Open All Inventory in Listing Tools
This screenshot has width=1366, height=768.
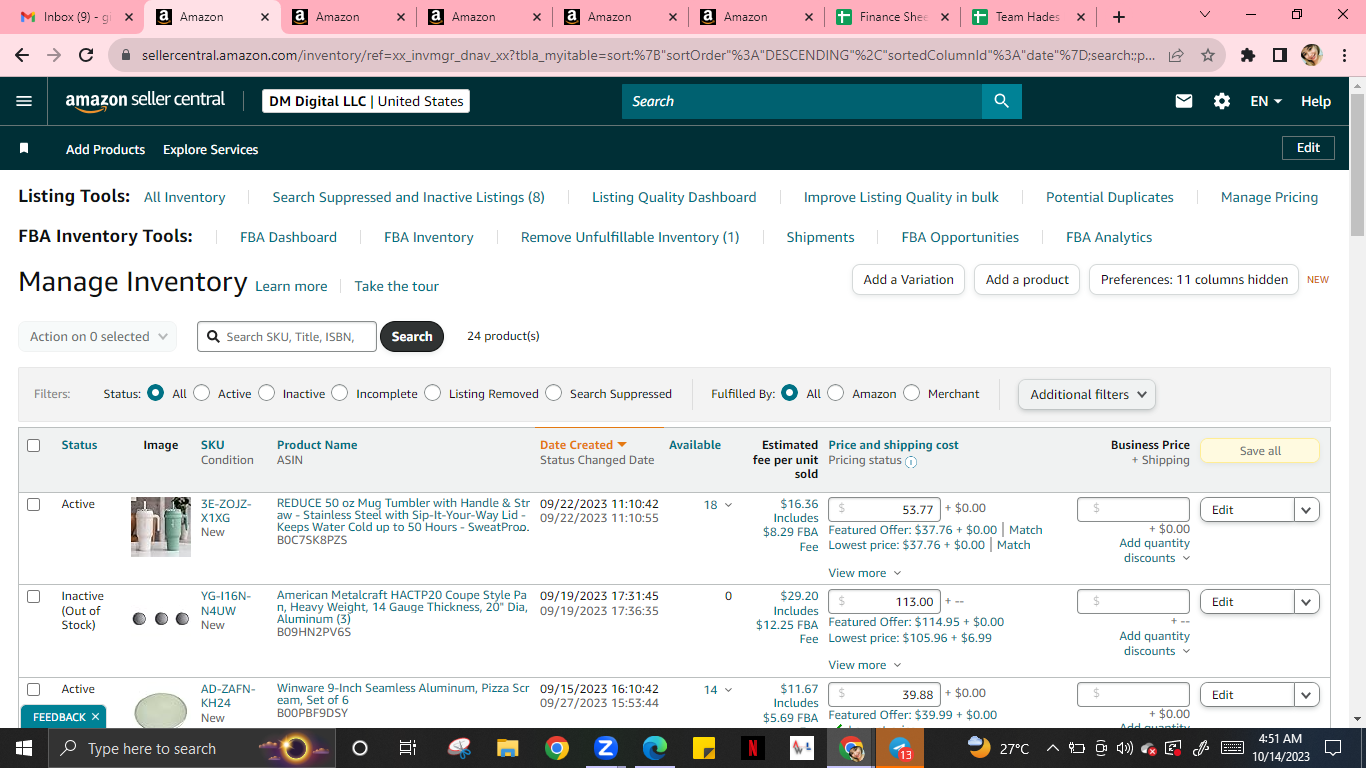tap(185, 197)
